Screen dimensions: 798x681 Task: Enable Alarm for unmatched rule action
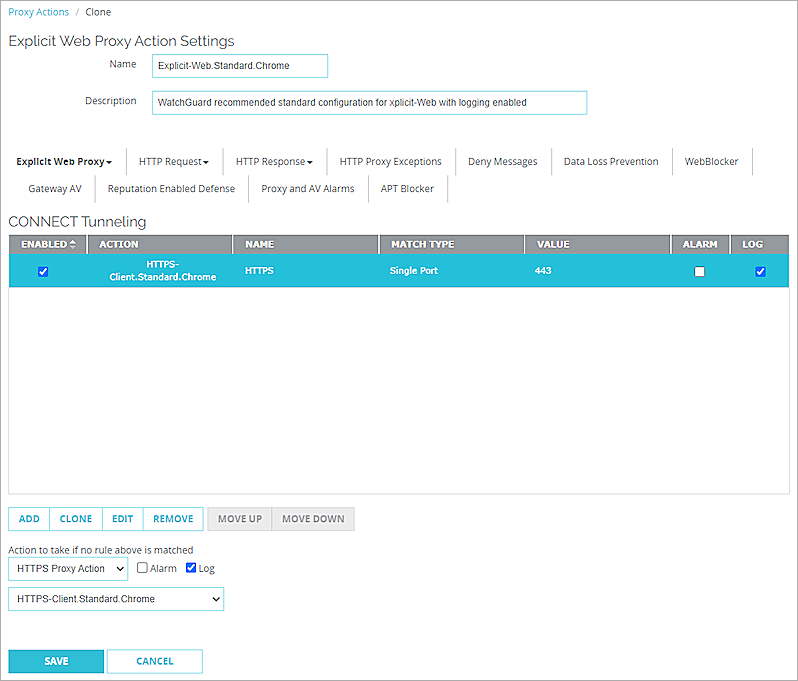(142, 568)
